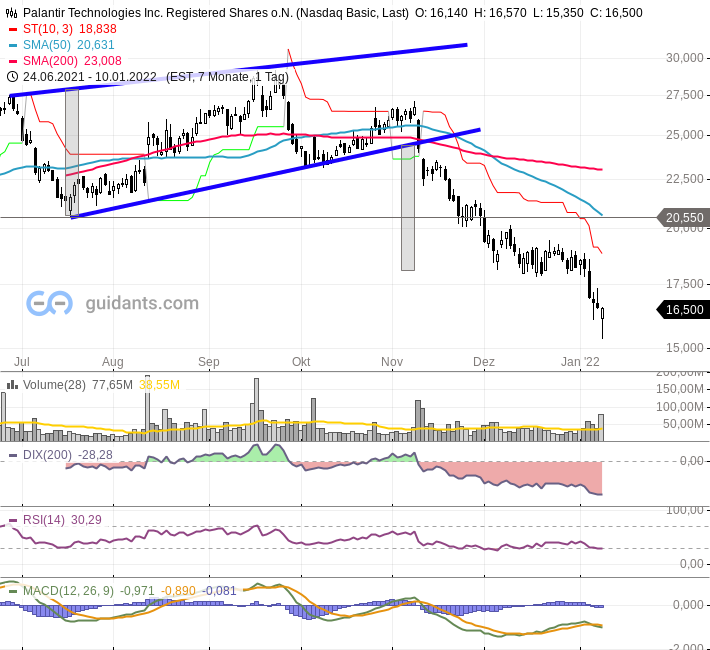Click the Jan '22 label on time axis

580,361
